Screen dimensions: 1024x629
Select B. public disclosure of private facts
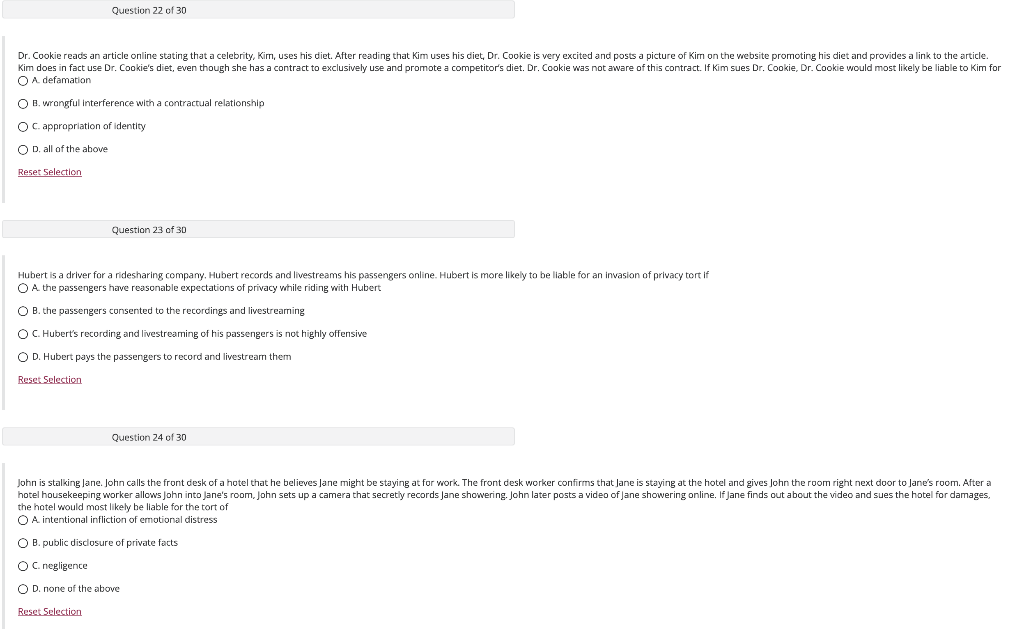[x=23, y=543]
